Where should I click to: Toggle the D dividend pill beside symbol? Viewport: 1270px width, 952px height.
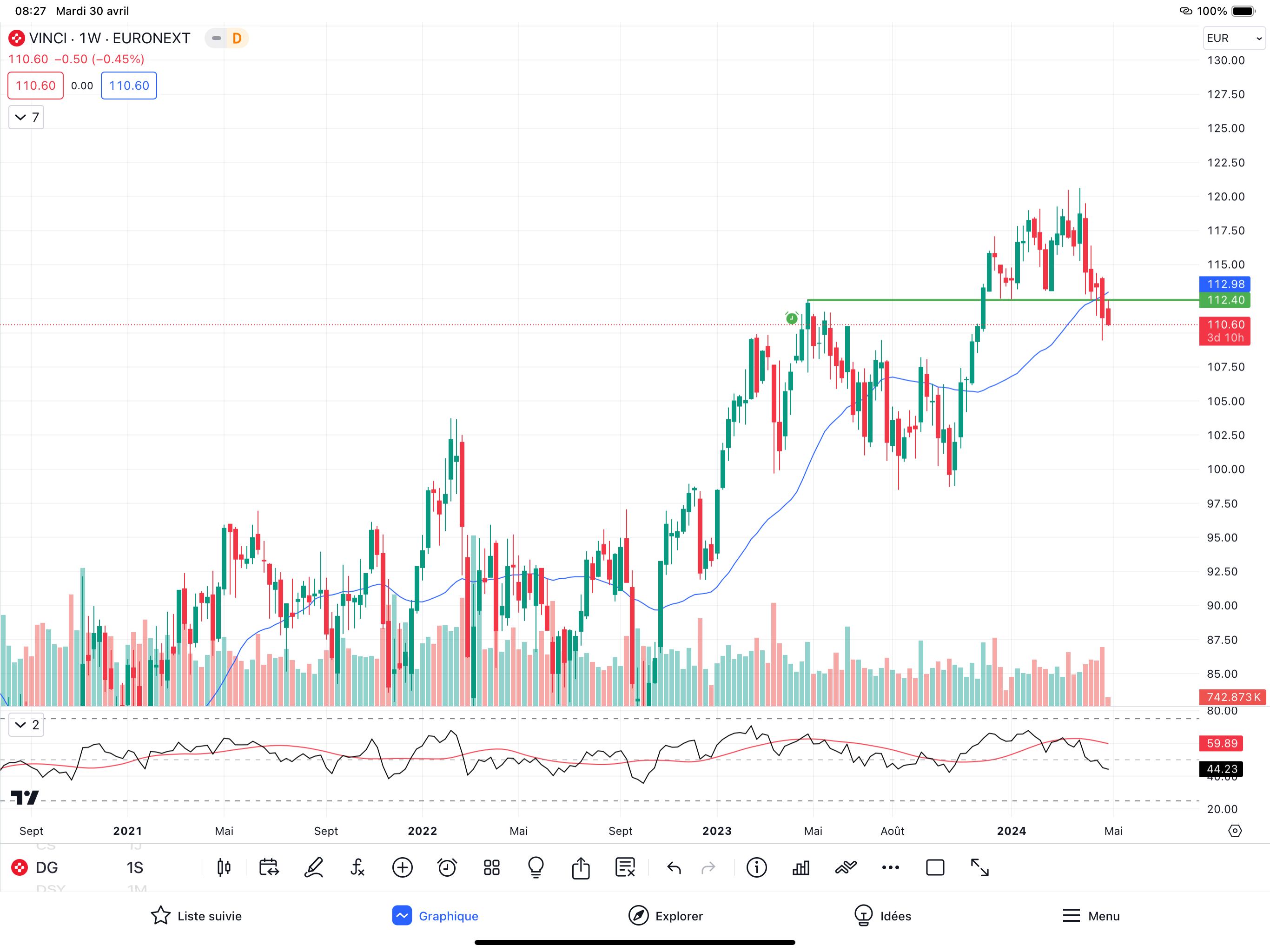[237, 39]
